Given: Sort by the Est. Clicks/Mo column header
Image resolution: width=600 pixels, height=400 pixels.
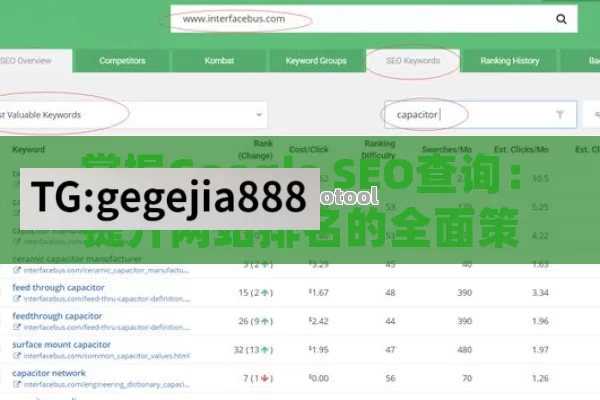Looking at the screenshot, I should coord(521,149).
